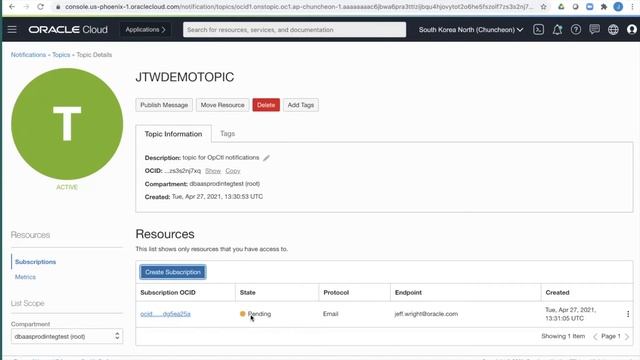
Task: Click the browser forward arrow
Action: [x=26, y=7]
